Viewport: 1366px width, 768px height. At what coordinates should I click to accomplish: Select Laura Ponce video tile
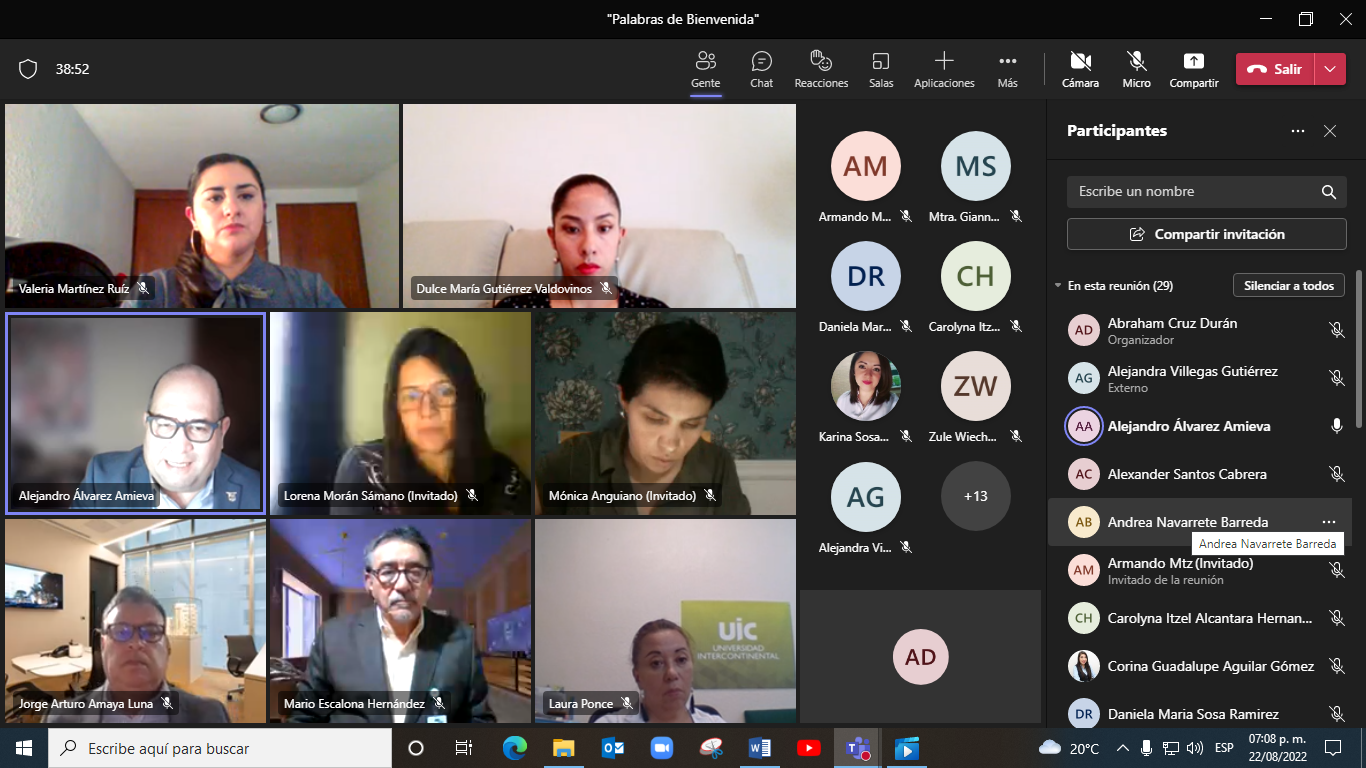coord(665,621)
